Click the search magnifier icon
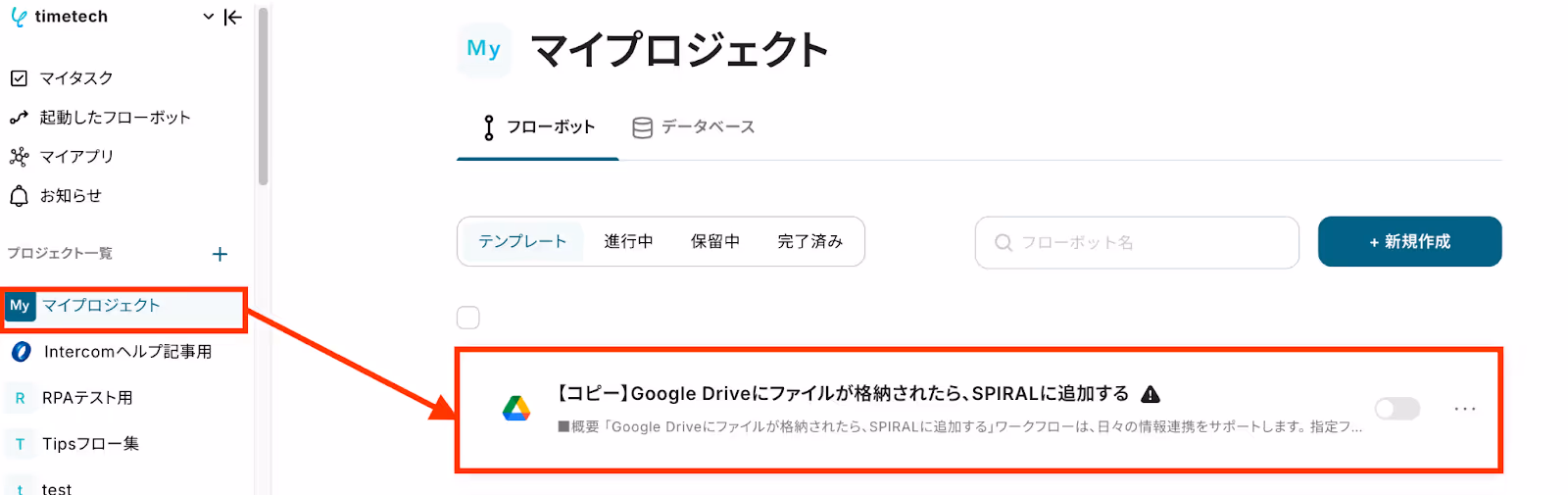The image size is (1568, 495). point(1004,242)
